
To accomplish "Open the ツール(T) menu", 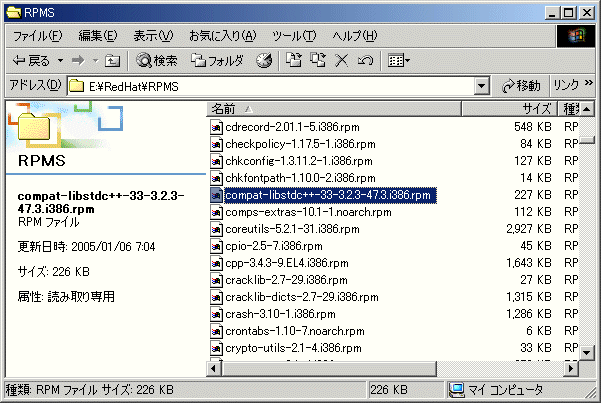I will [x=294, y=36].
